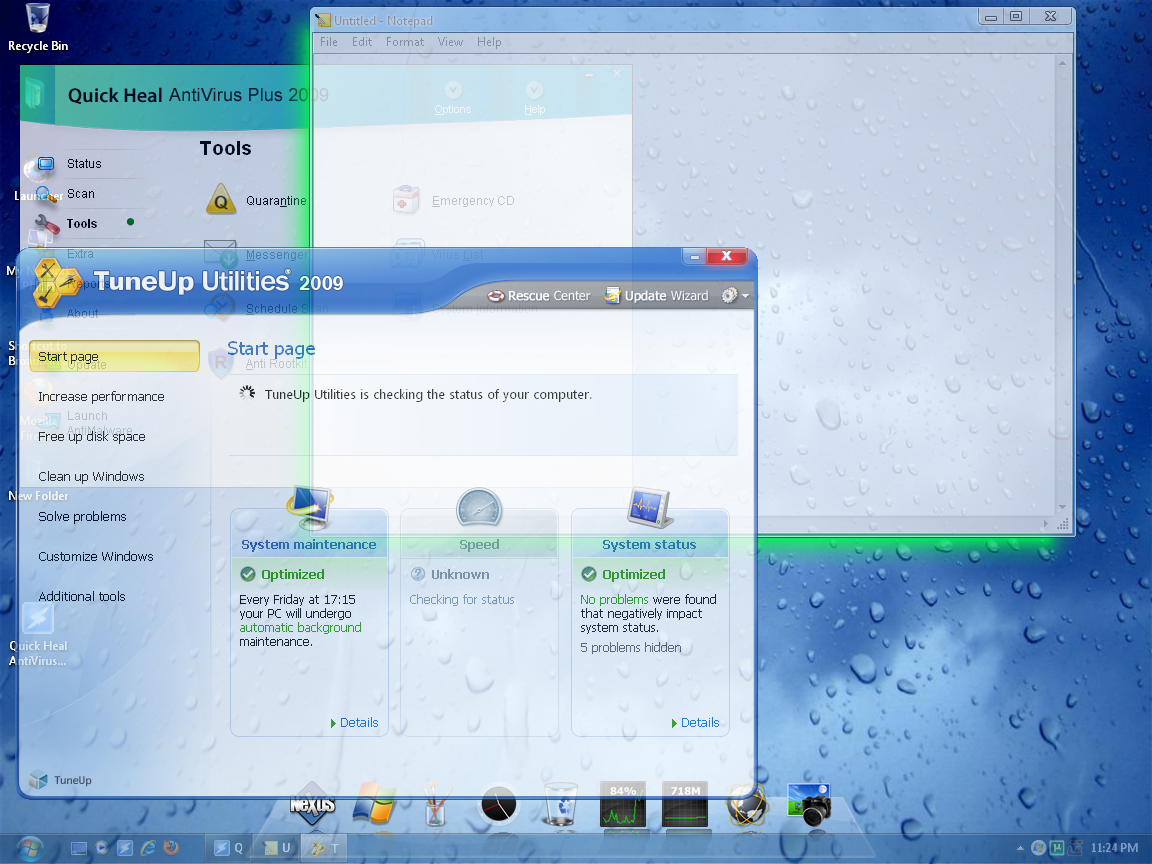Viewport: 1152px width, 864px height.
Task: Click the recycle bin icon in the dock
Action: click(561, 804)
